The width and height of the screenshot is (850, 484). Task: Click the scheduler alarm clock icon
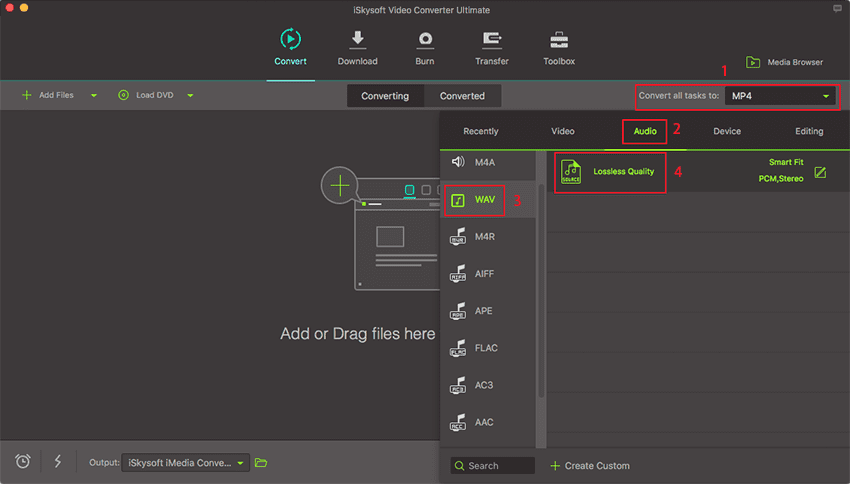23,462
